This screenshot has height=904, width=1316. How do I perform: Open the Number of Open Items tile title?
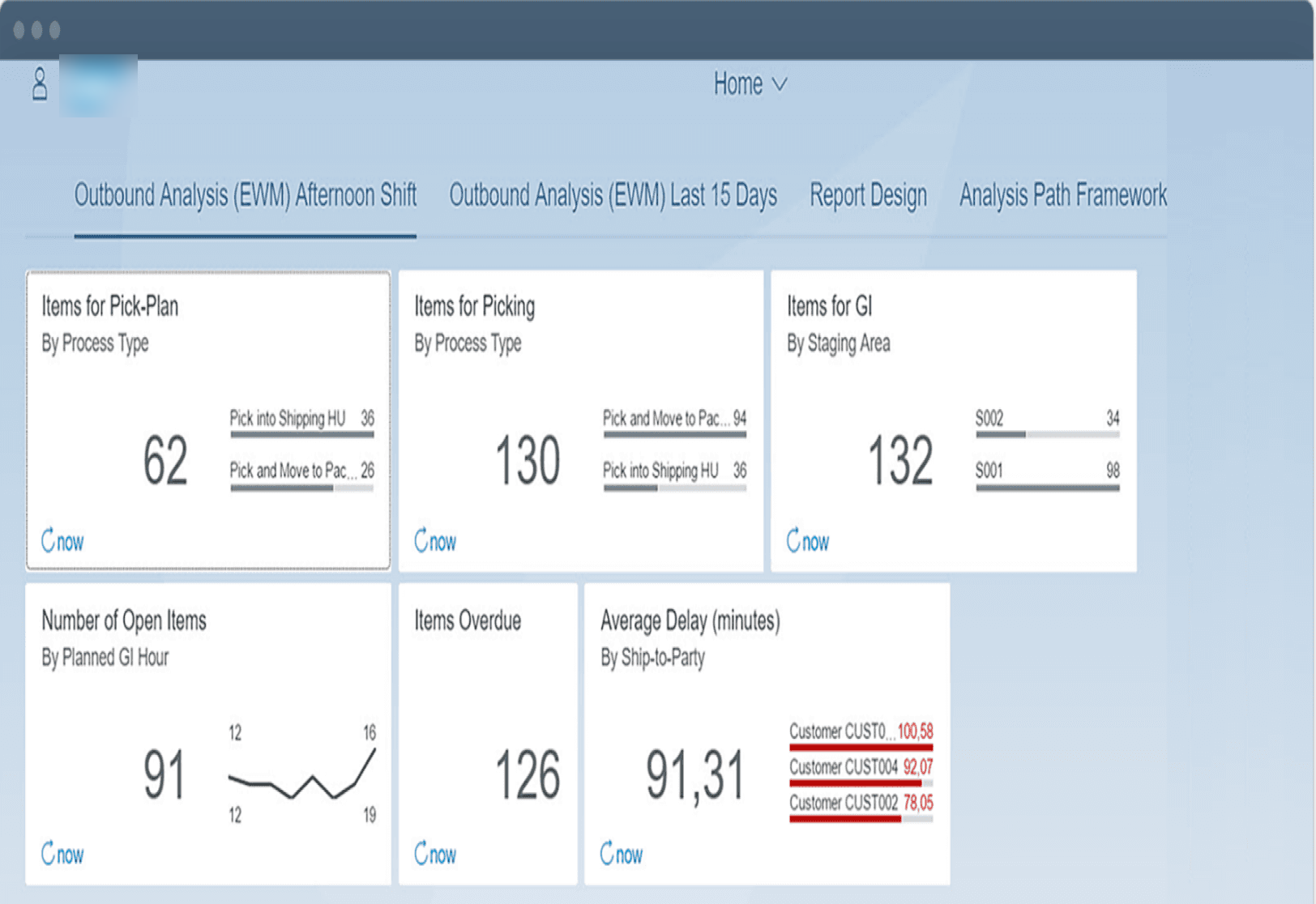point(124,620)
